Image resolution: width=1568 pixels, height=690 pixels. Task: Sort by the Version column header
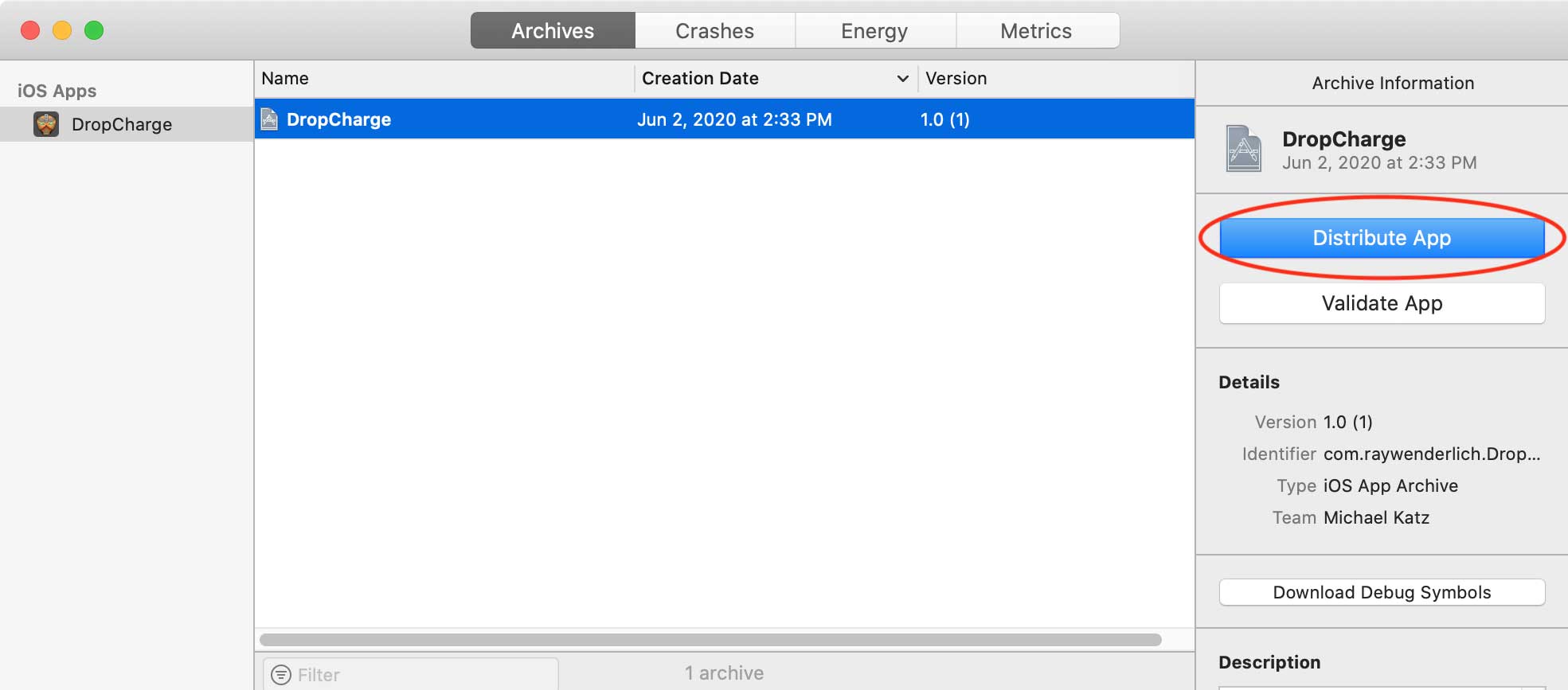pyautogui.click(x=1056, y=79)
